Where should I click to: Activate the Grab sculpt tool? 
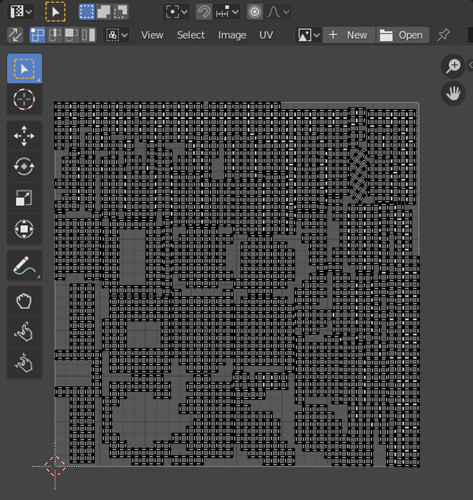[x=24, y=301]
